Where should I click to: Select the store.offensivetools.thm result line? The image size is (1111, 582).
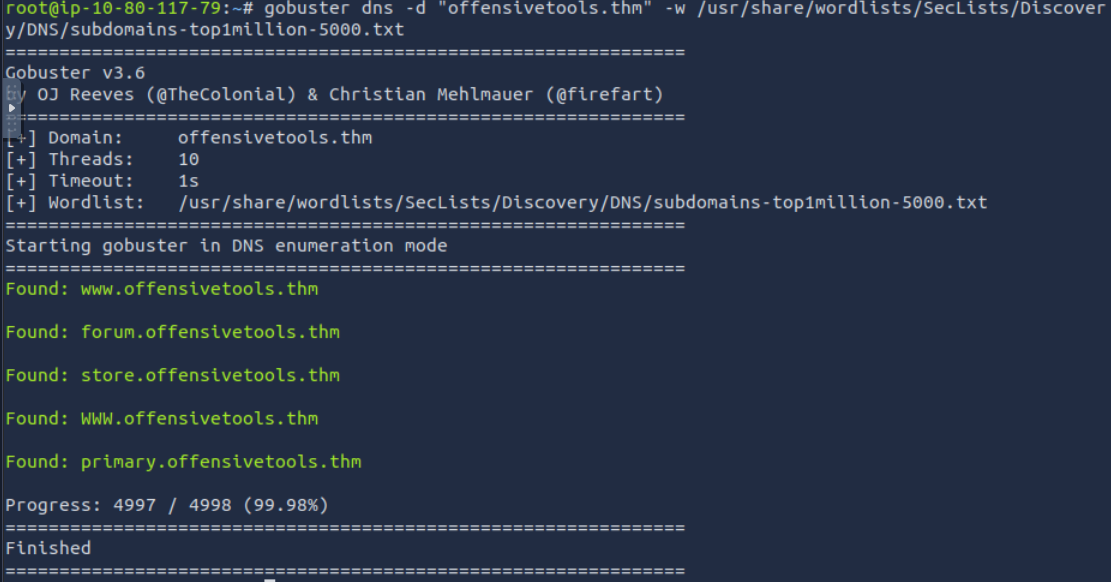(210, 376)
